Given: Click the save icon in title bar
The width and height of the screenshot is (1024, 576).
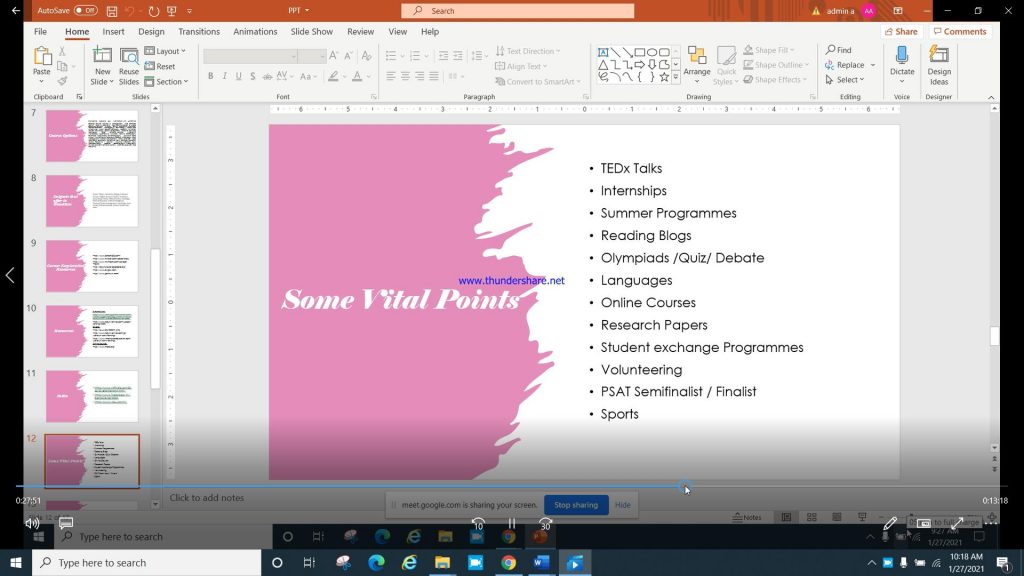Looking at the screenshot, I should [111, 11].
